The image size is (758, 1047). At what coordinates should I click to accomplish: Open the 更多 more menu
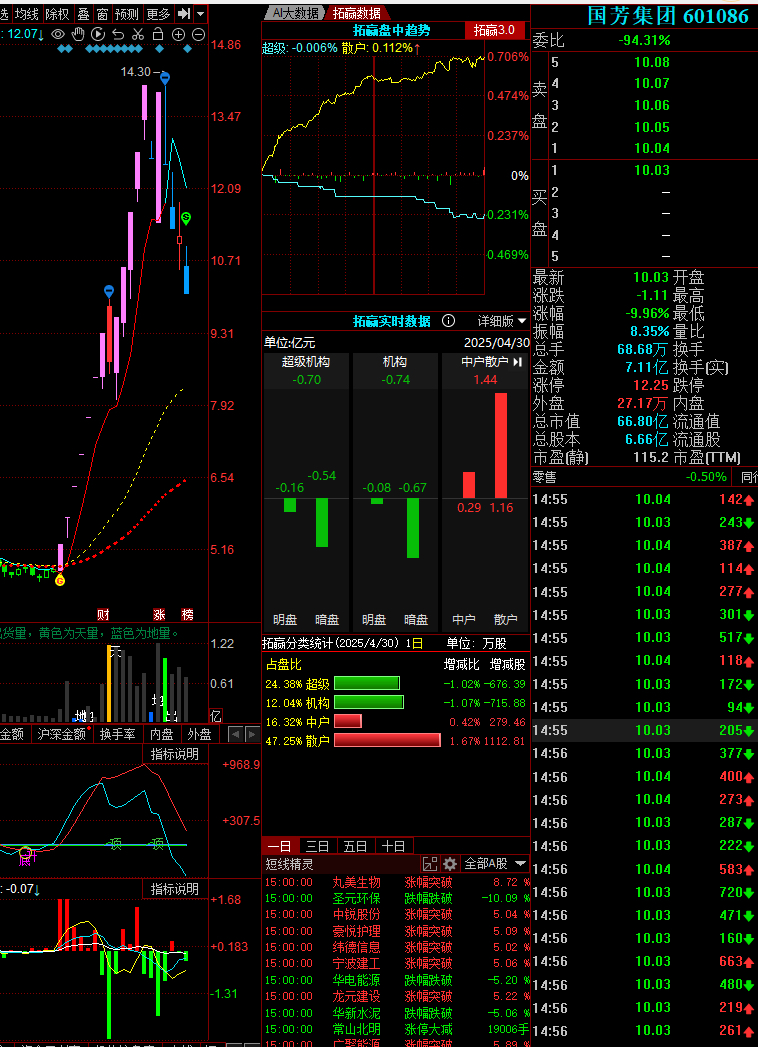point(158,13)
